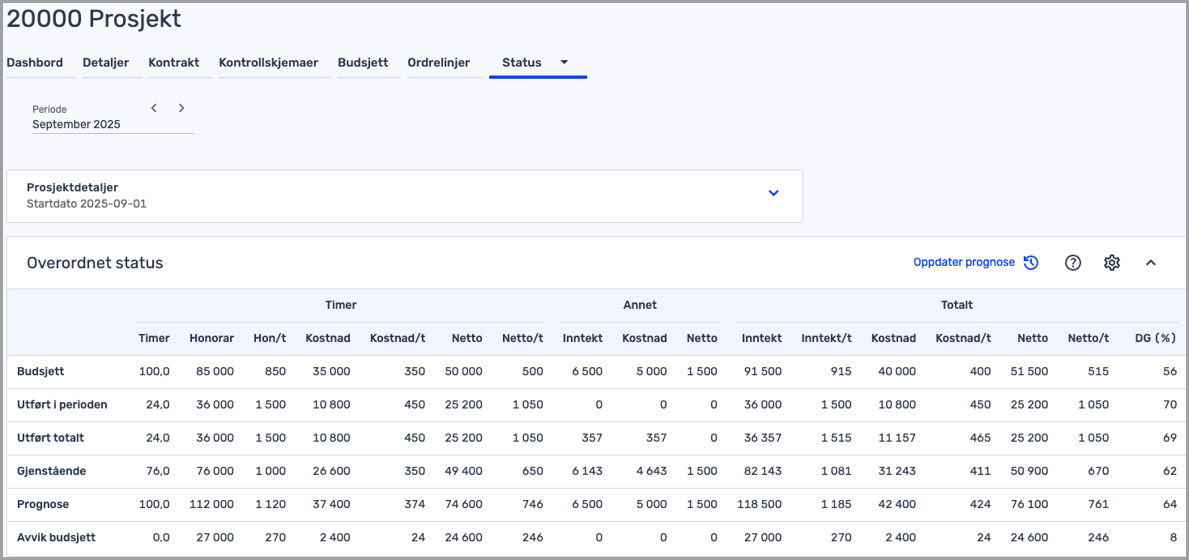Click the Honorar column header
The width and height of the screenshot is (1189, 560).
(x=211, y=338)
